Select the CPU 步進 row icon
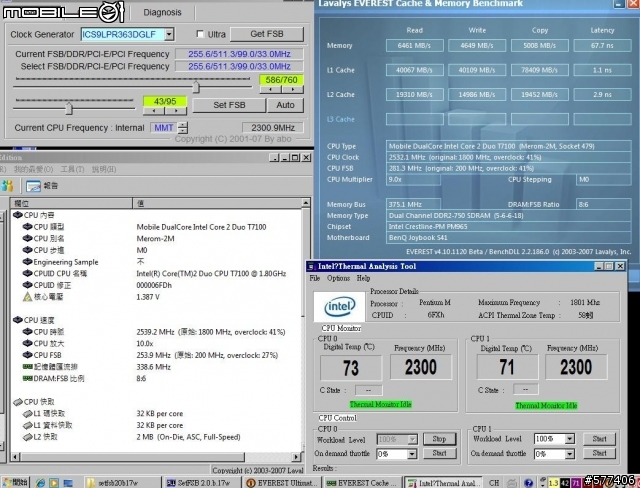640x488 pixels. (27, 250)
